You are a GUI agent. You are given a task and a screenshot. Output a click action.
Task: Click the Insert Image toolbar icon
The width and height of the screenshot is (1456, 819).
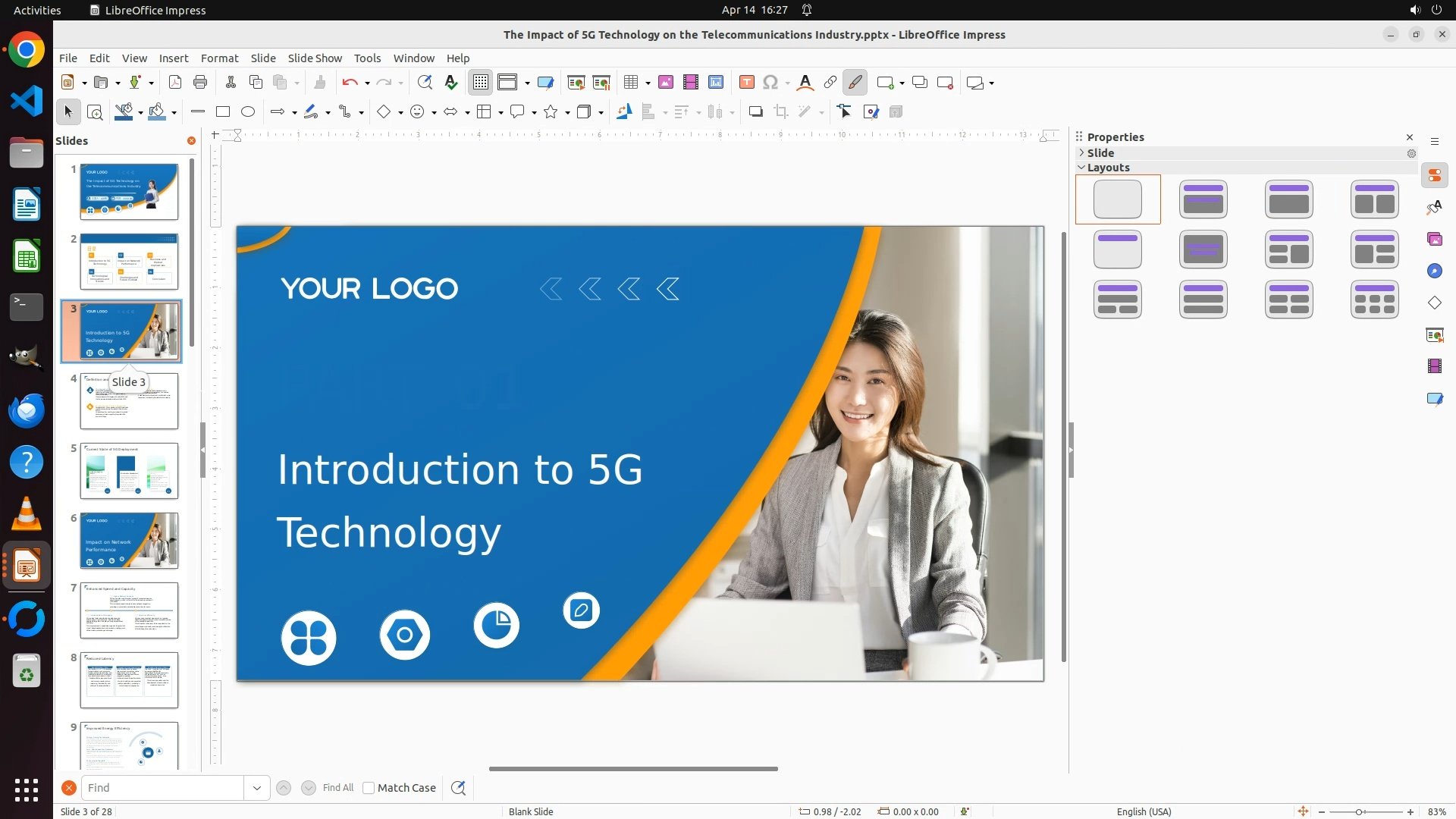(x=666, y=83)
